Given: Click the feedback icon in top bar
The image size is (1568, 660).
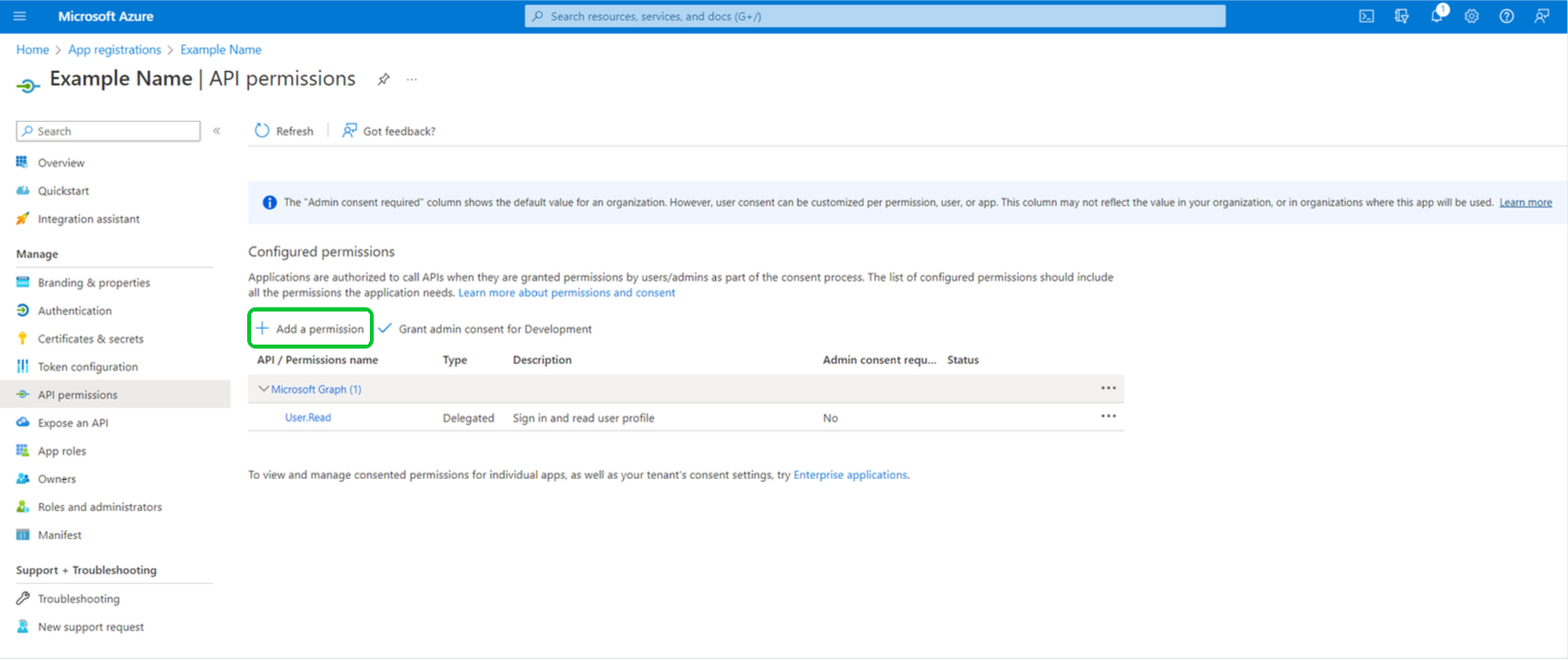Looking at the screenshot, I should pyautogui.click(x=1542, y=17).
